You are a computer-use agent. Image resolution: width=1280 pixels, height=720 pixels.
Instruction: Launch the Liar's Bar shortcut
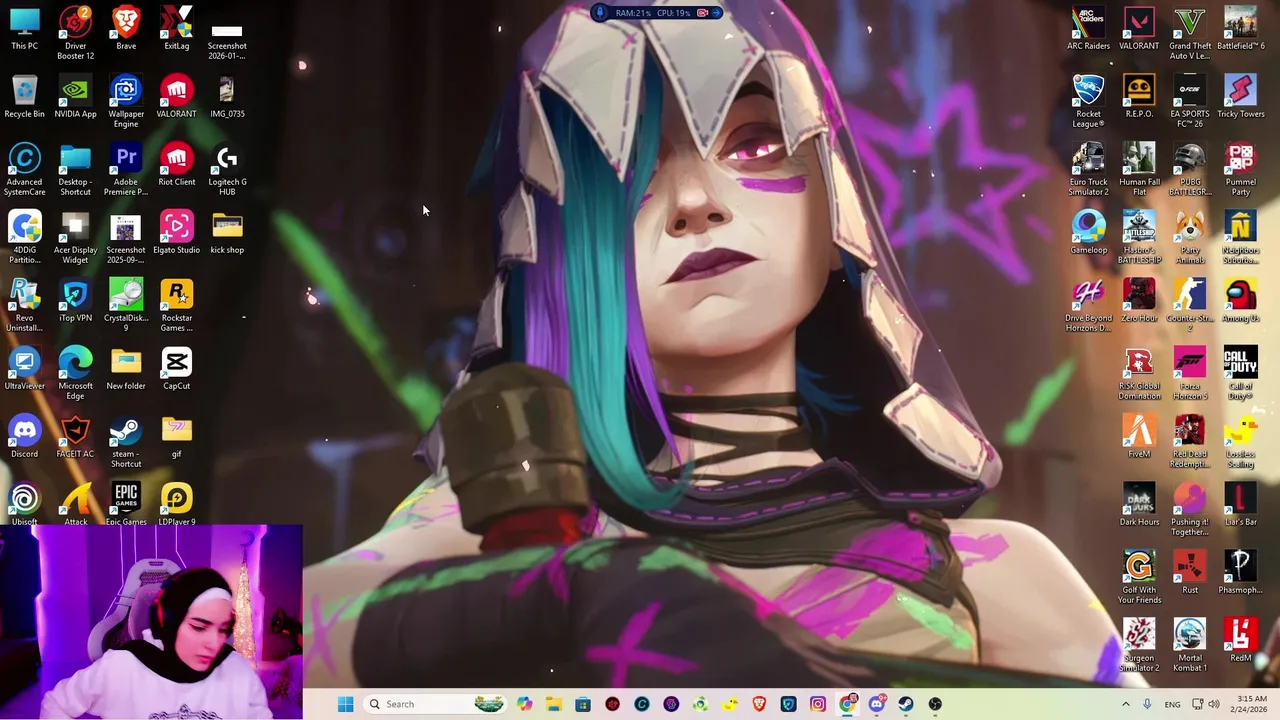coord(1241,505)
